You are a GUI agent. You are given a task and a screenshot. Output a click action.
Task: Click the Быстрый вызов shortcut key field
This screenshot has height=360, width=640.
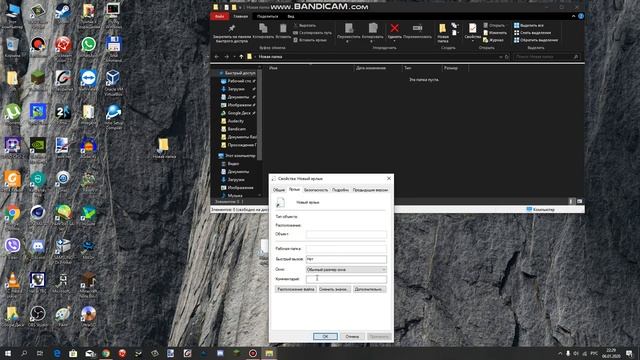pyautogui.click(x=346, y=259)
